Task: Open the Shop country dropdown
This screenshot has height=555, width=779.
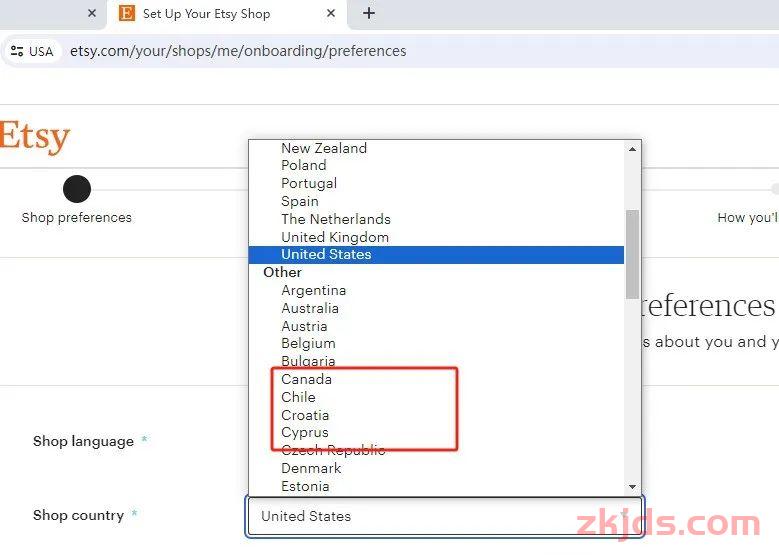Action: (x=445, y=516)
